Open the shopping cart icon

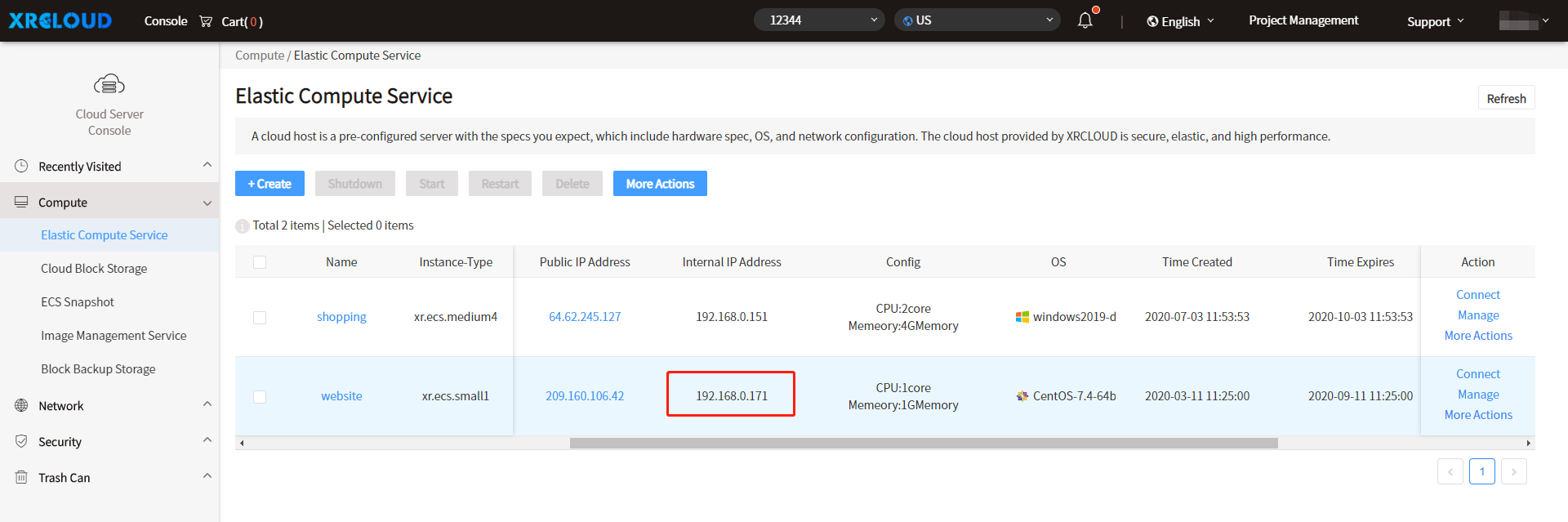[206, 21]
